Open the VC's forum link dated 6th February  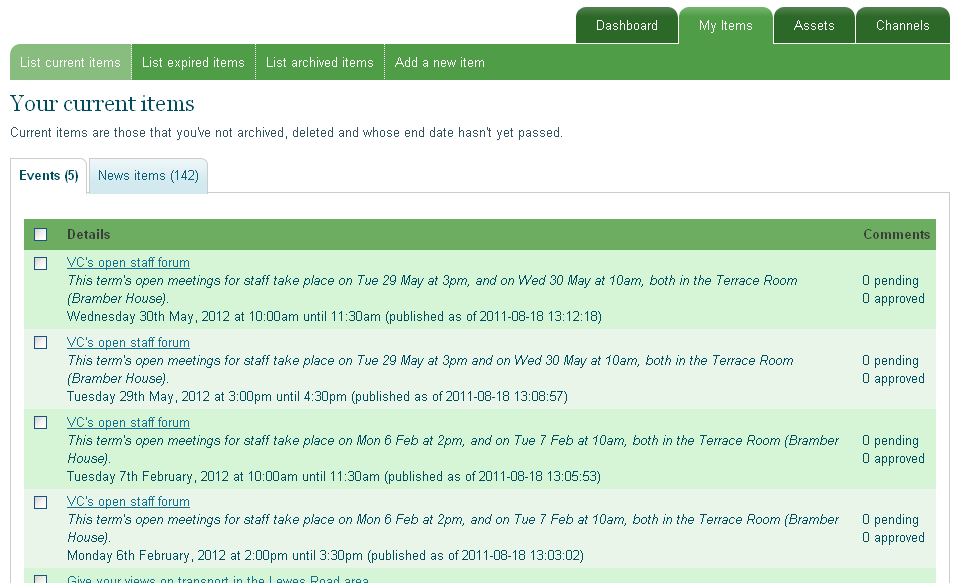pos(128,502)
